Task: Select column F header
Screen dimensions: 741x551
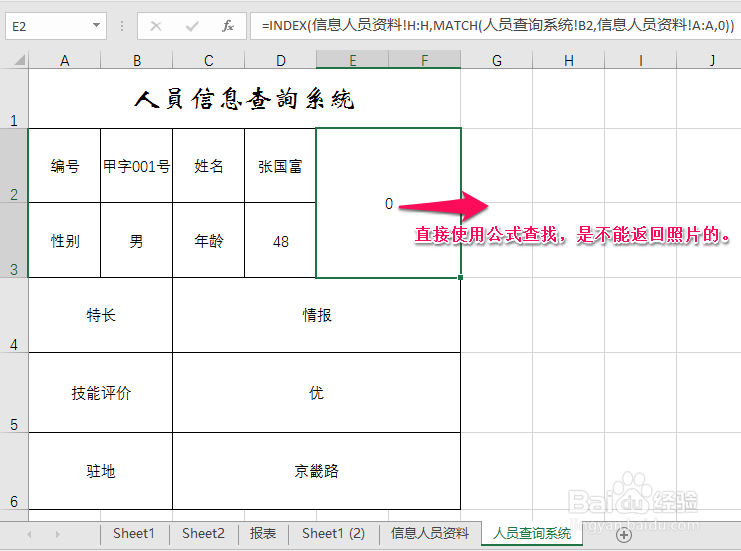Action: tap(424, 60)
